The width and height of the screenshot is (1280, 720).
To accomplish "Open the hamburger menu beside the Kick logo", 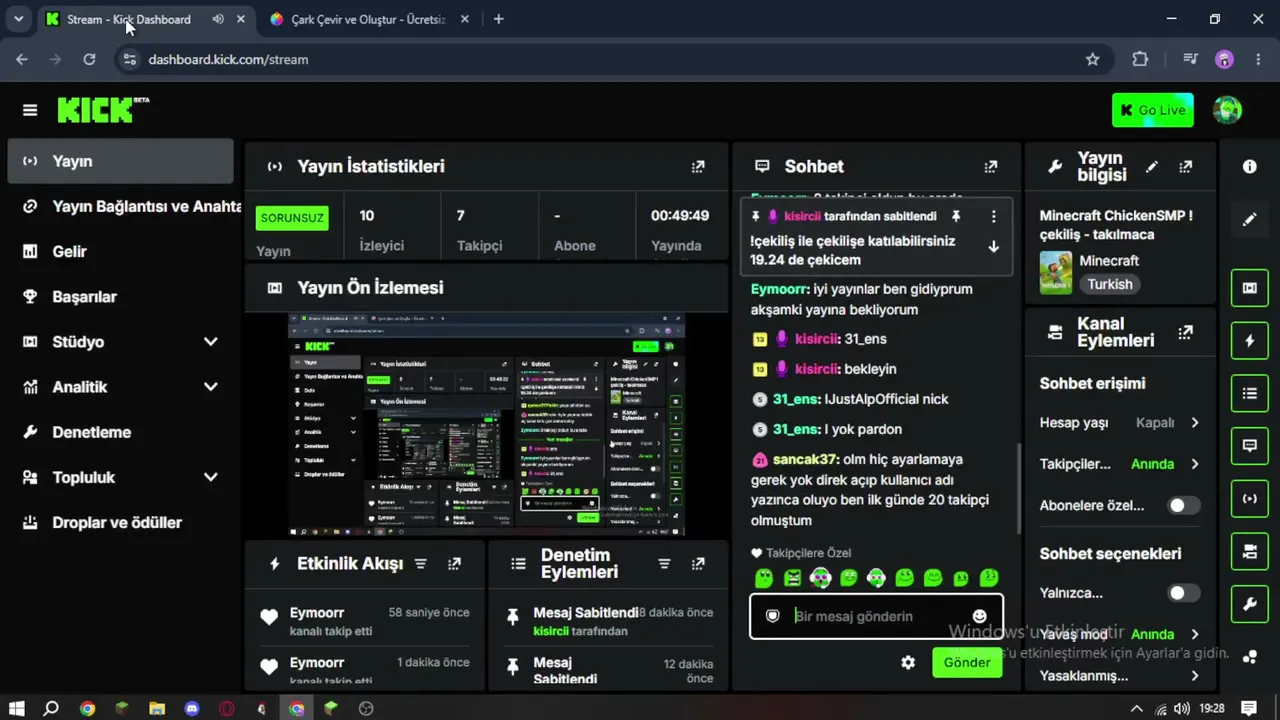I will 30,110.
